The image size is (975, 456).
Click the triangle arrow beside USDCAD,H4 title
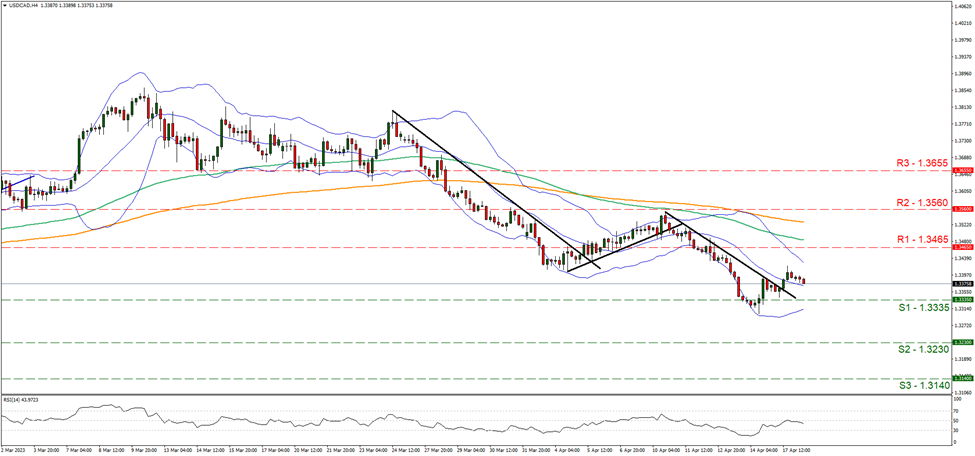(5, 4)
